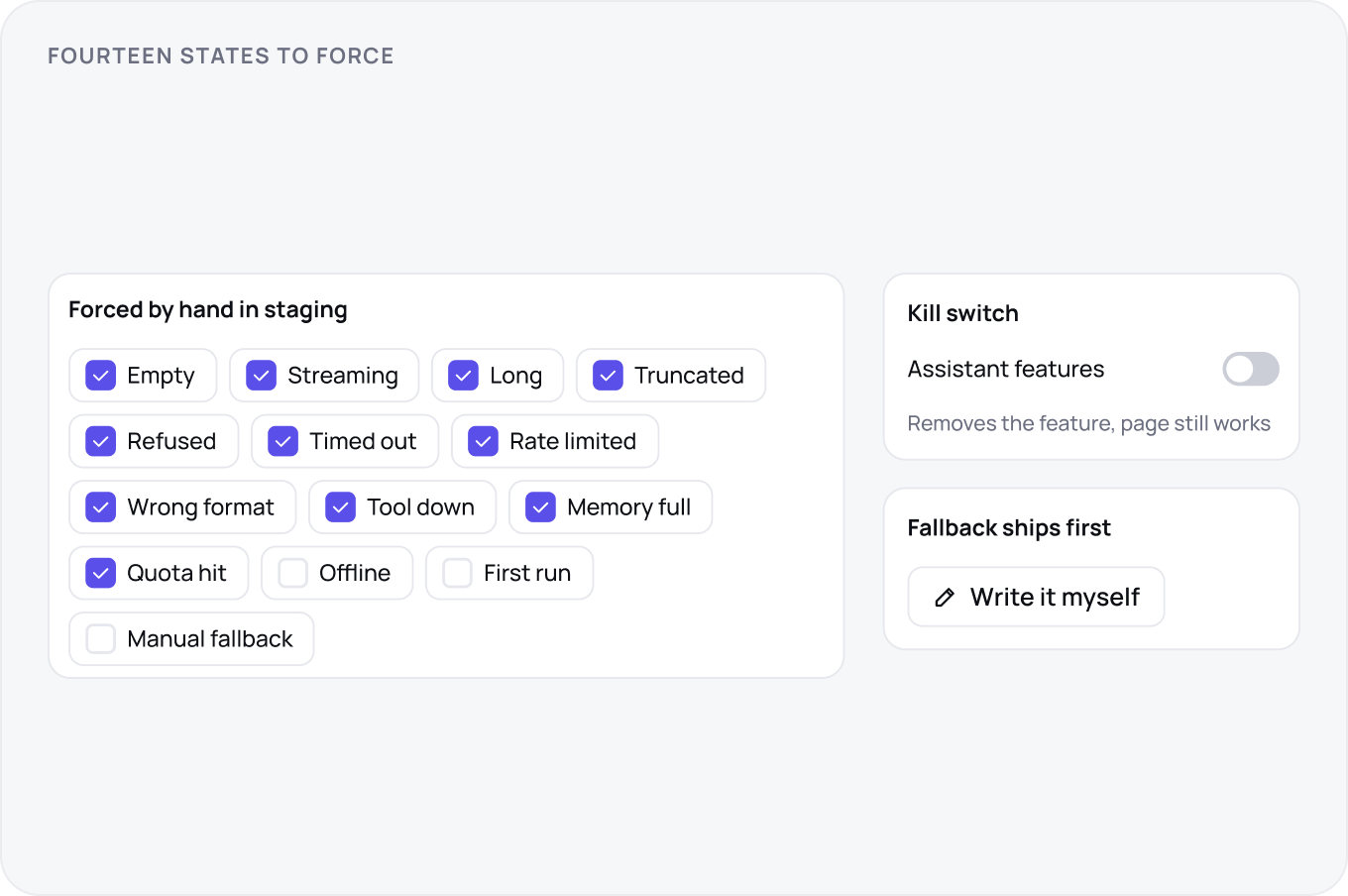The image size is (1348, 896).
Task: Uncheck the Tool down checkbox
Action: click(341, 507)
